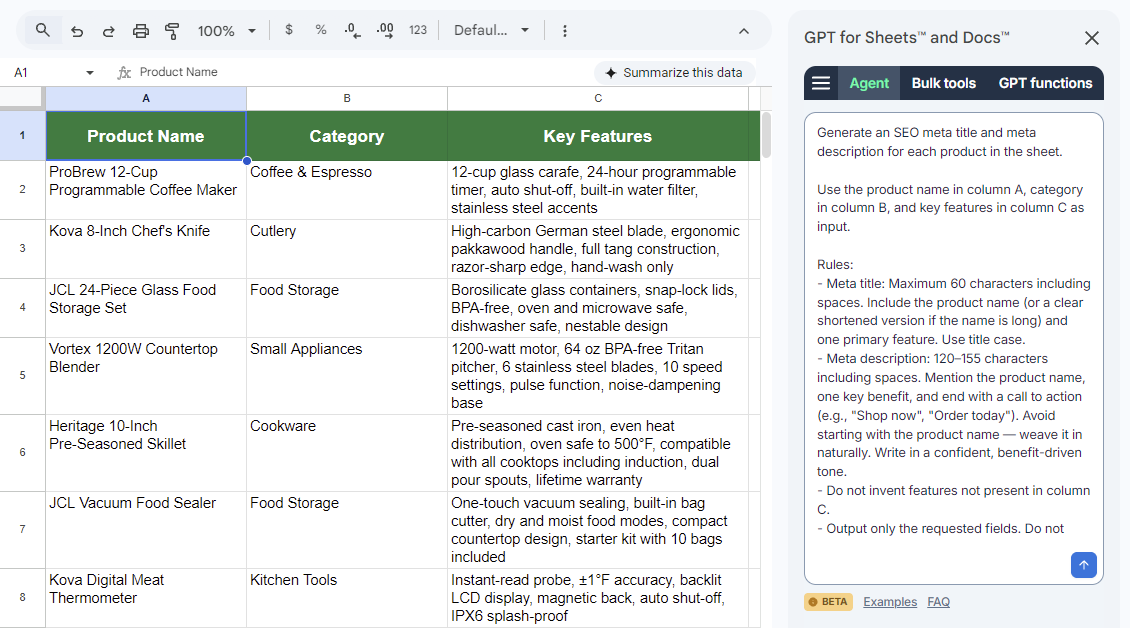The image size is (1130, 628).
Task: Open more number formats with 123
Action: tap(418, 30)
